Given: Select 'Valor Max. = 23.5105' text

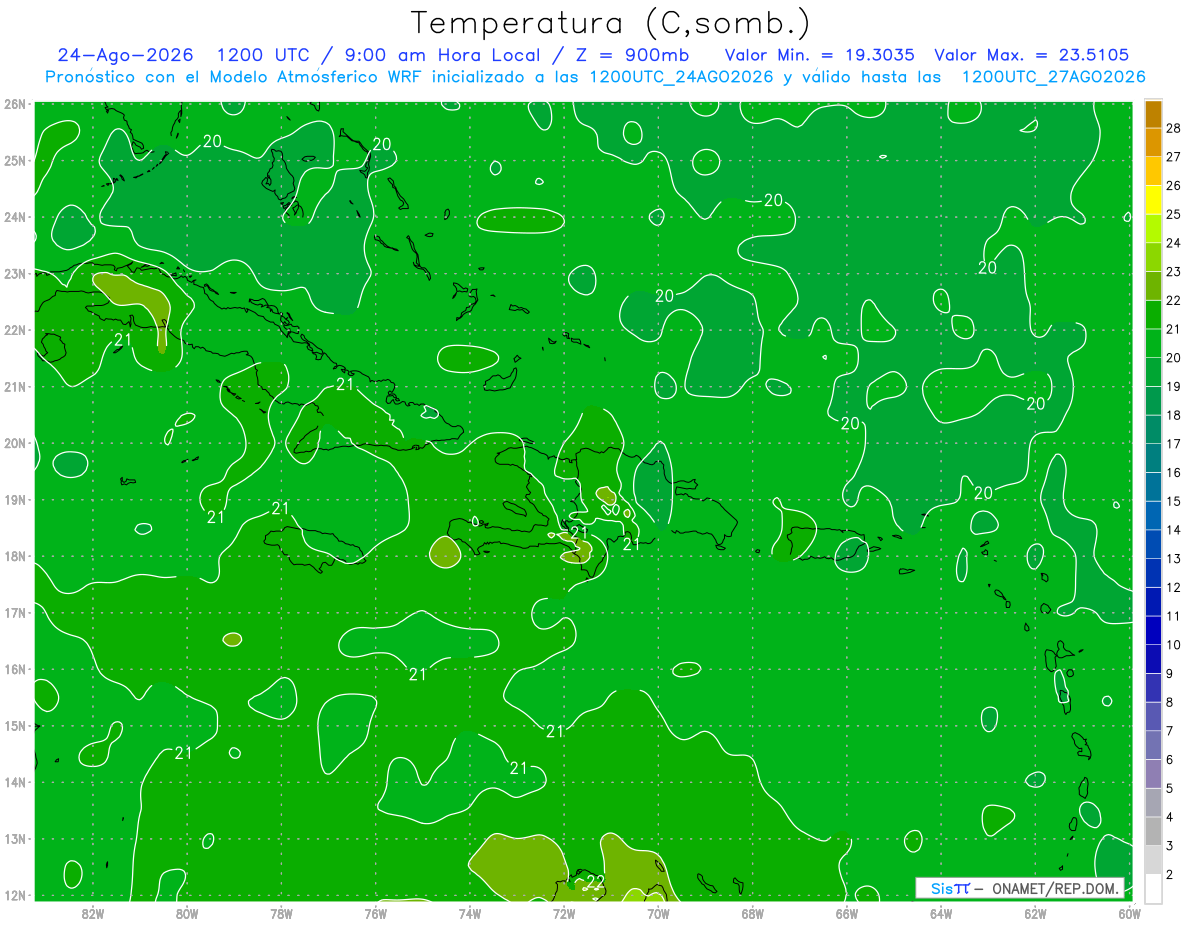Looking at the screenshot, I should coord(1032,55).
